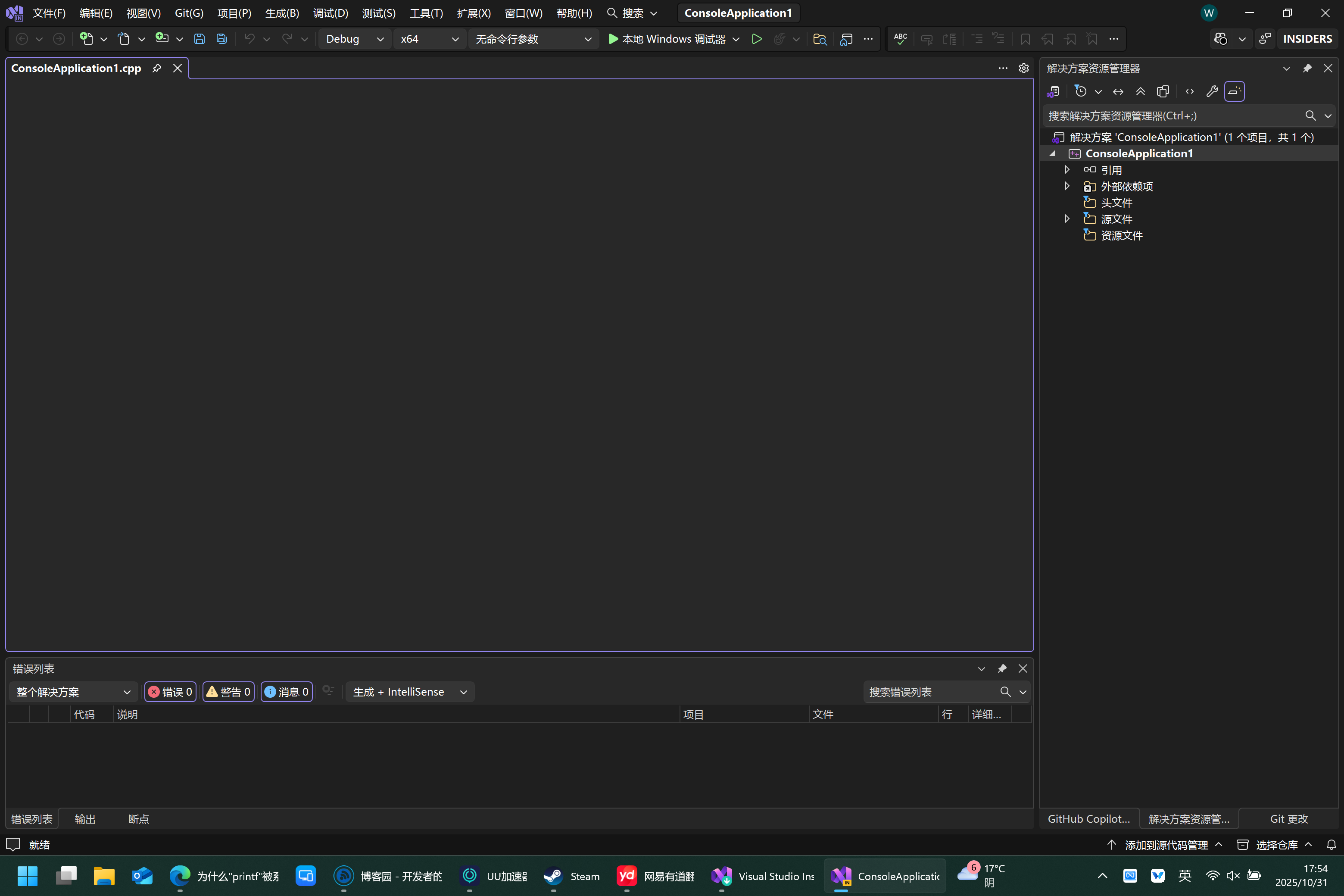Toggle the Warnings 0 filter
1344x896 pixels.
point(228,692)
